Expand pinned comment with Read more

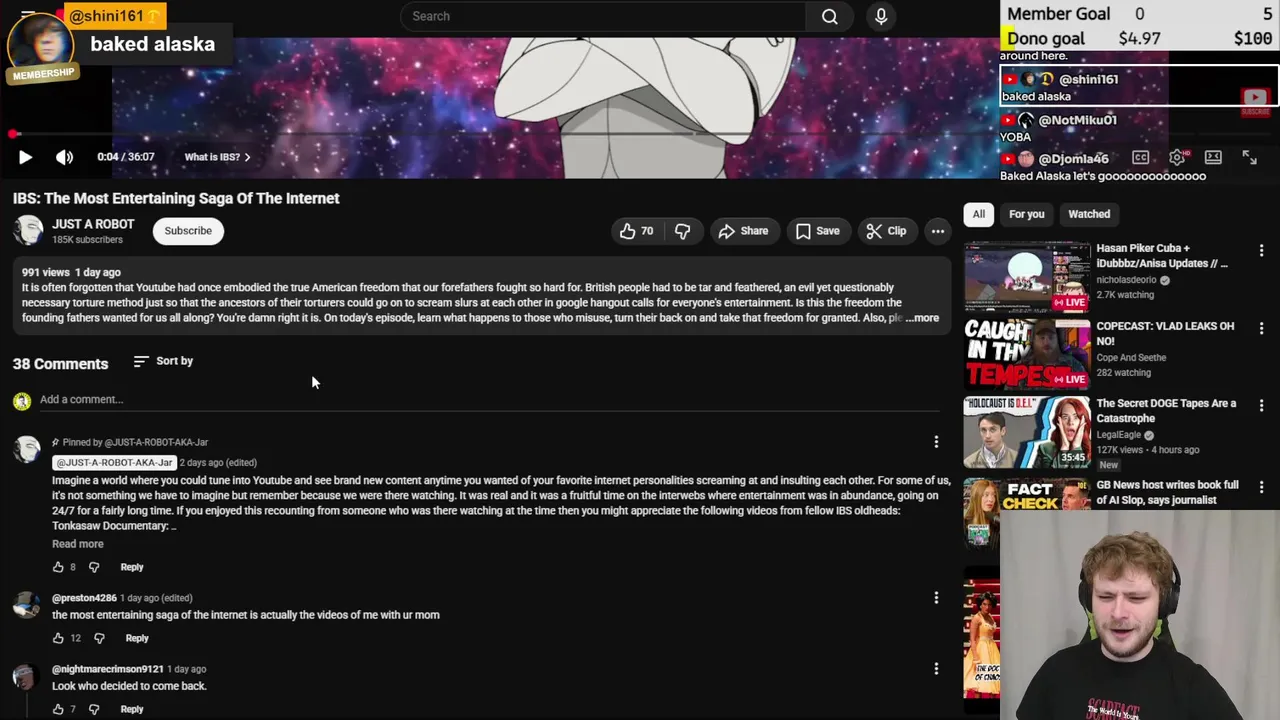pos(78,544)
